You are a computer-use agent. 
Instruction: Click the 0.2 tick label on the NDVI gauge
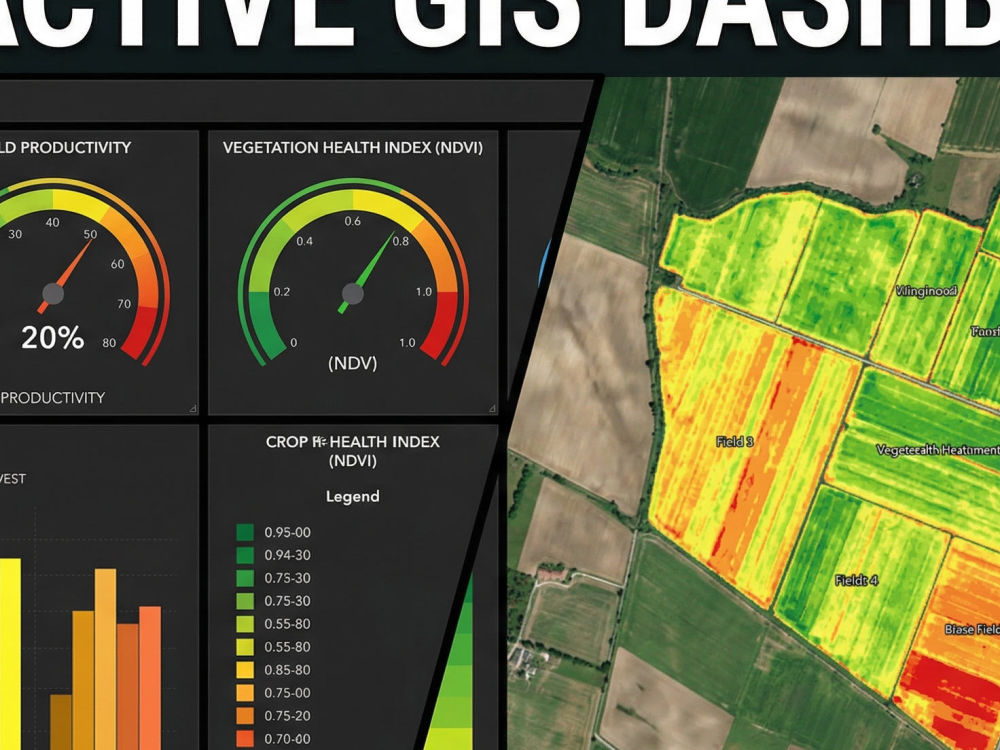click(x=281, y=291)
